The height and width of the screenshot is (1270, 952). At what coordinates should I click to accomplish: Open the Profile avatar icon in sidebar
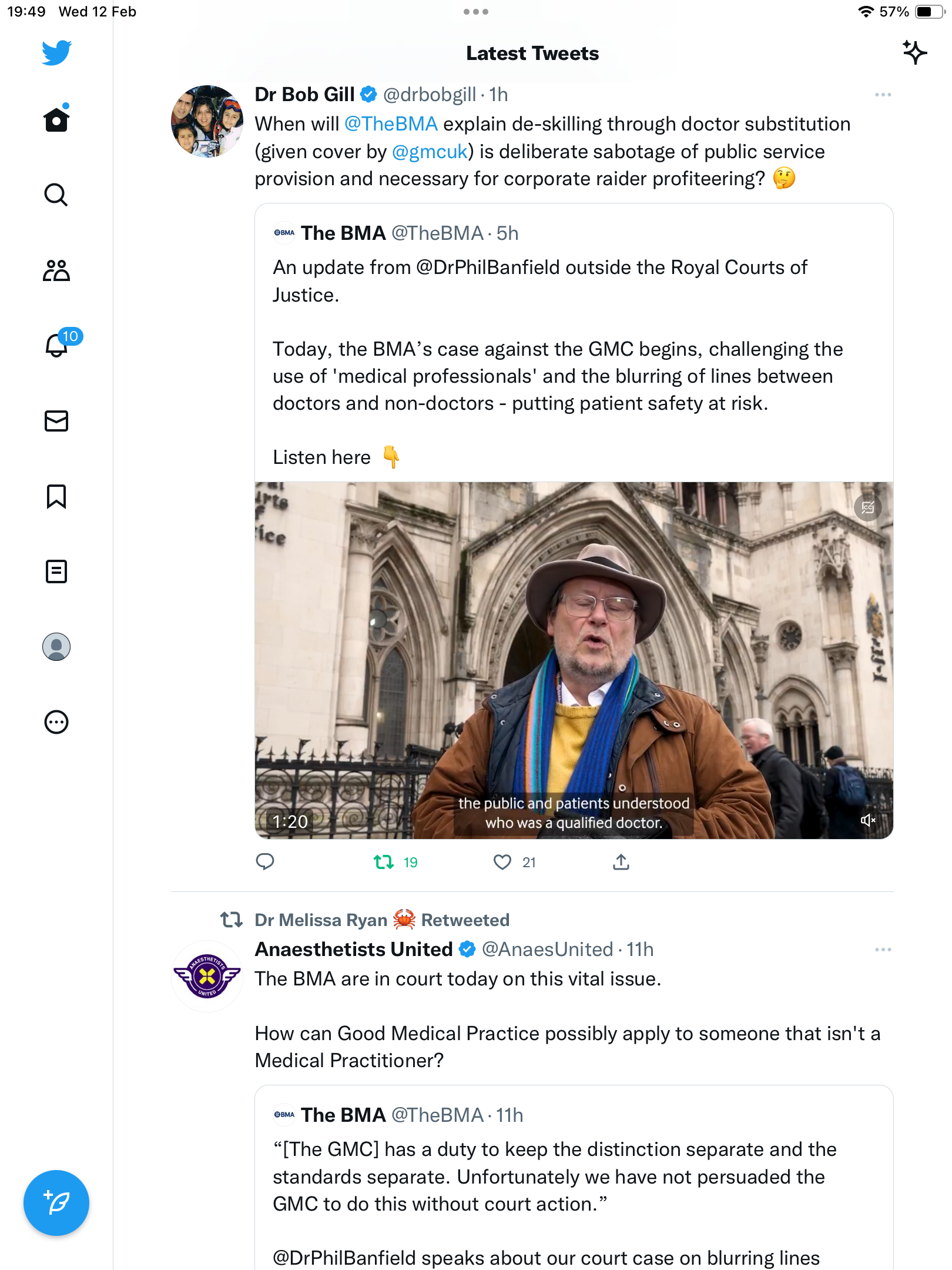point(56,647)
